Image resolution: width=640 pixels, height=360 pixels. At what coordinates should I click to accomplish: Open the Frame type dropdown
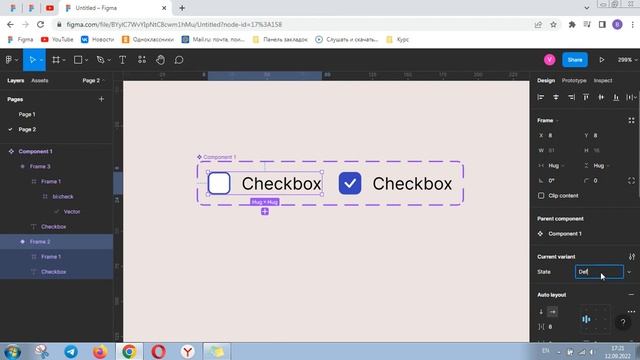[548, 120]
